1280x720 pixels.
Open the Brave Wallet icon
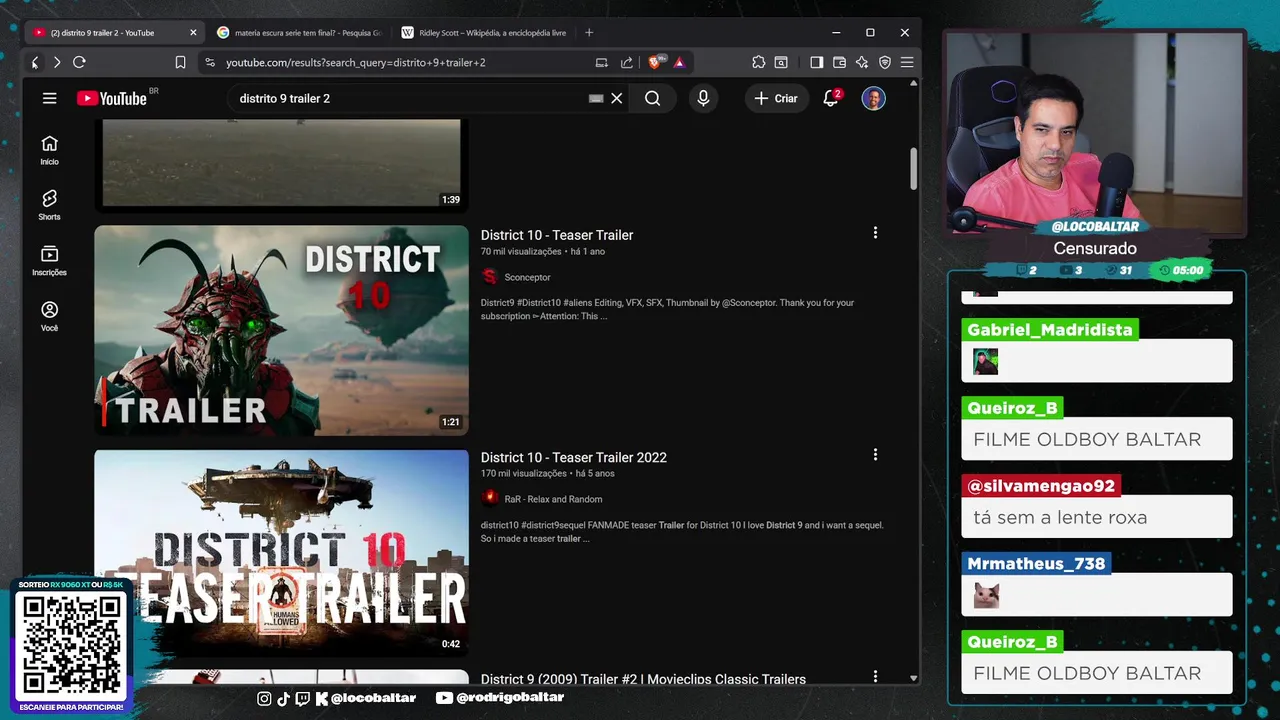coord(839,62)
